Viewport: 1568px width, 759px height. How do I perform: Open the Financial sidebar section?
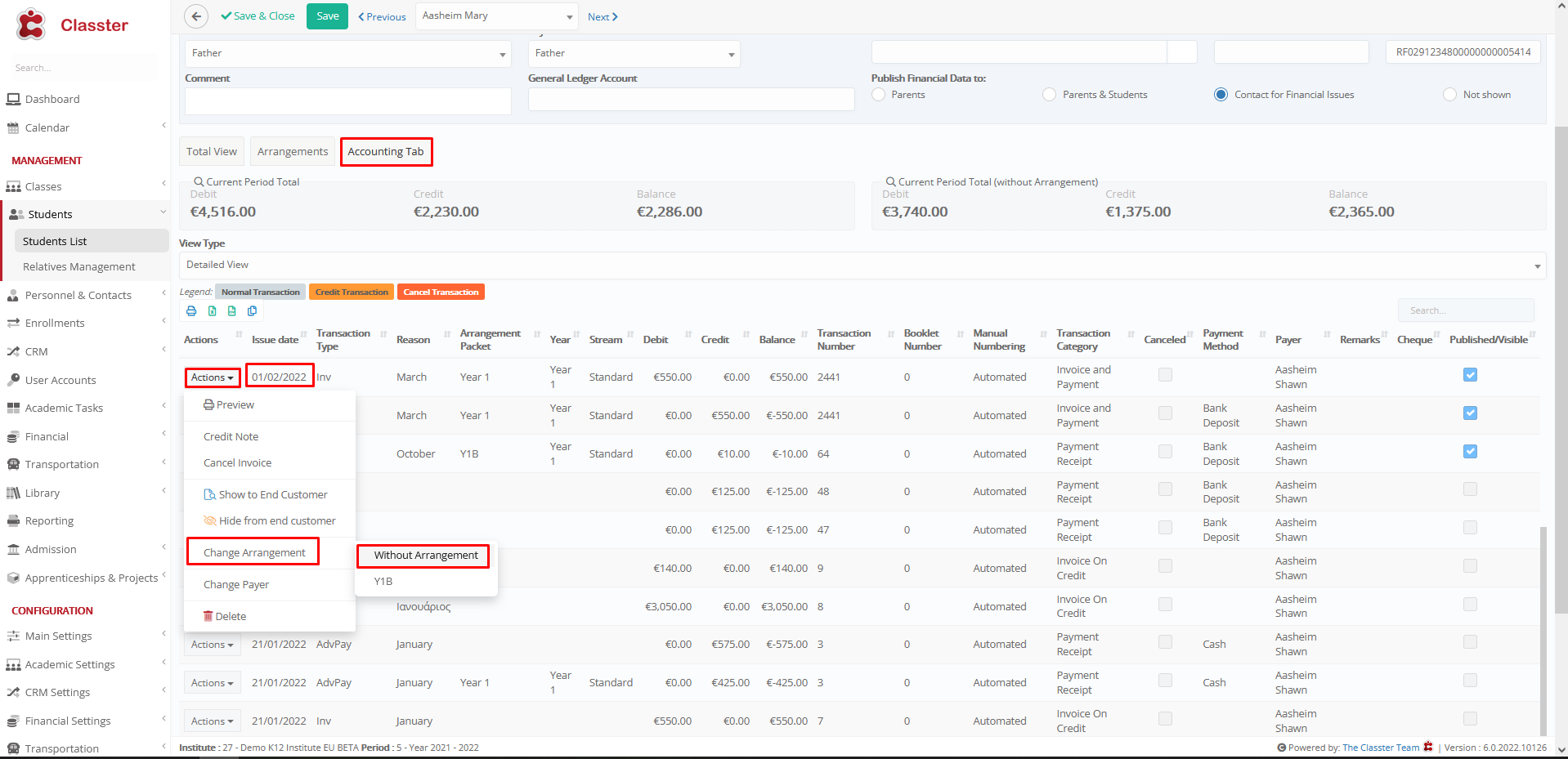click(x=47, y=437)
